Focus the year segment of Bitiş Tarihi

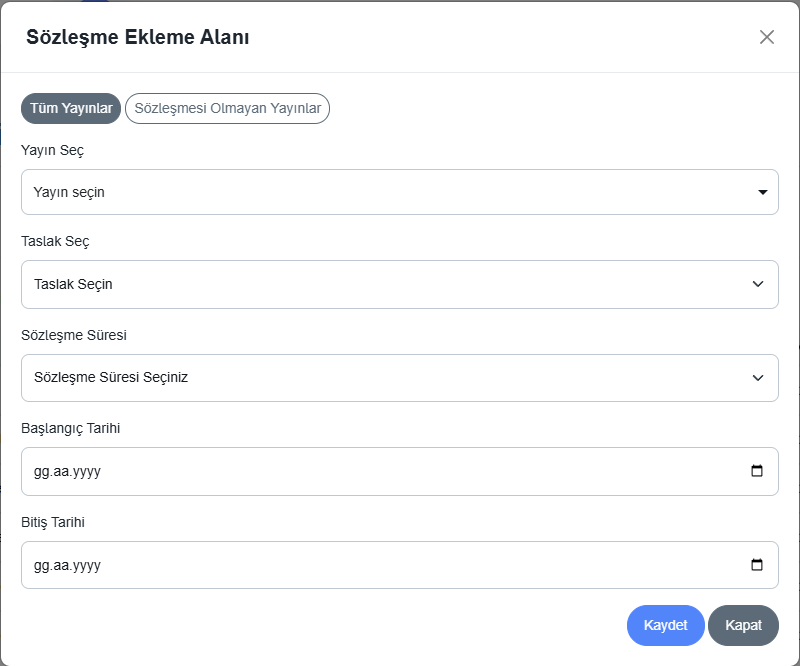tap(86, 566)
